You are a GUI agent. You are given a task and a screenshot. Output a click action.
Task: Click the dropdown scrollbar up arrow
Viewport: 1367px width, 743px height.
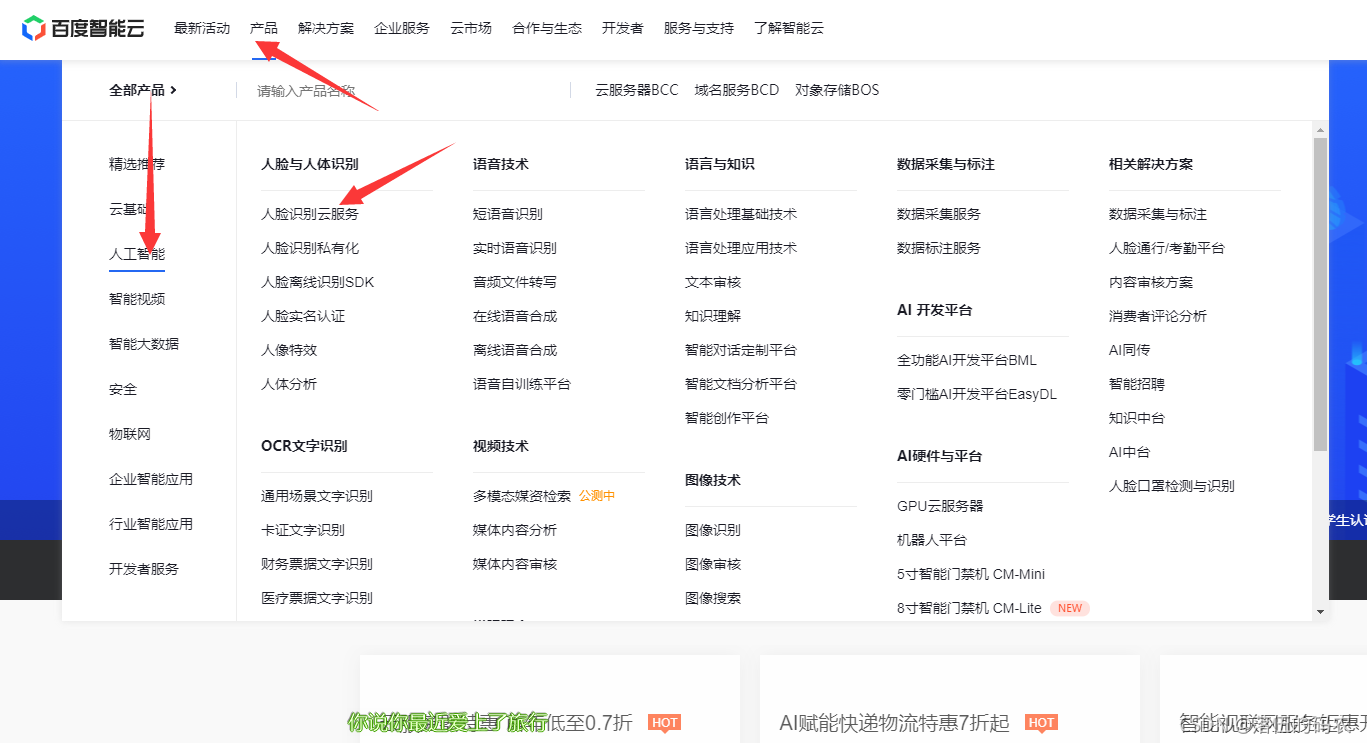[x=1321, y=130]
